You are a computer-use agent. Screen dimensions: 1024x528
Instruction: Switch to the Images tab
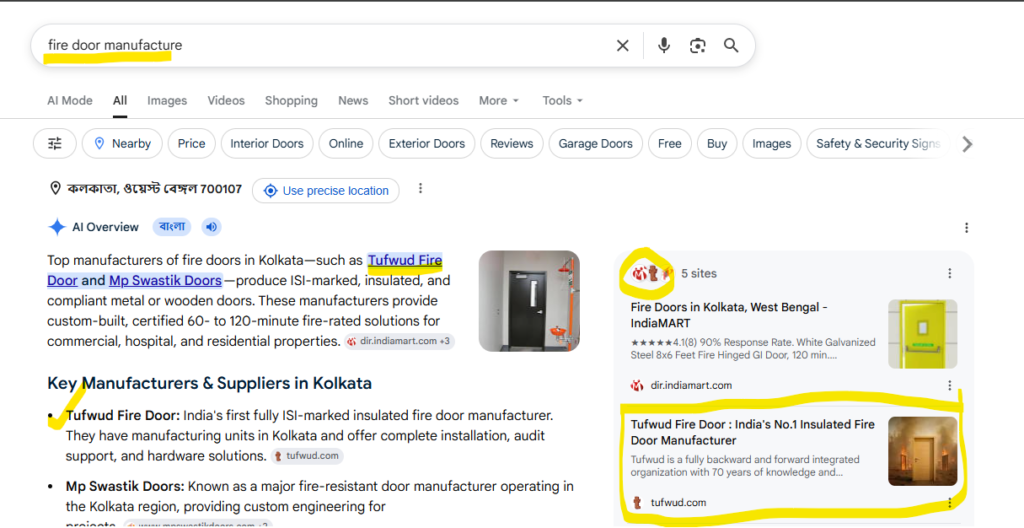(x=167, y=101)
